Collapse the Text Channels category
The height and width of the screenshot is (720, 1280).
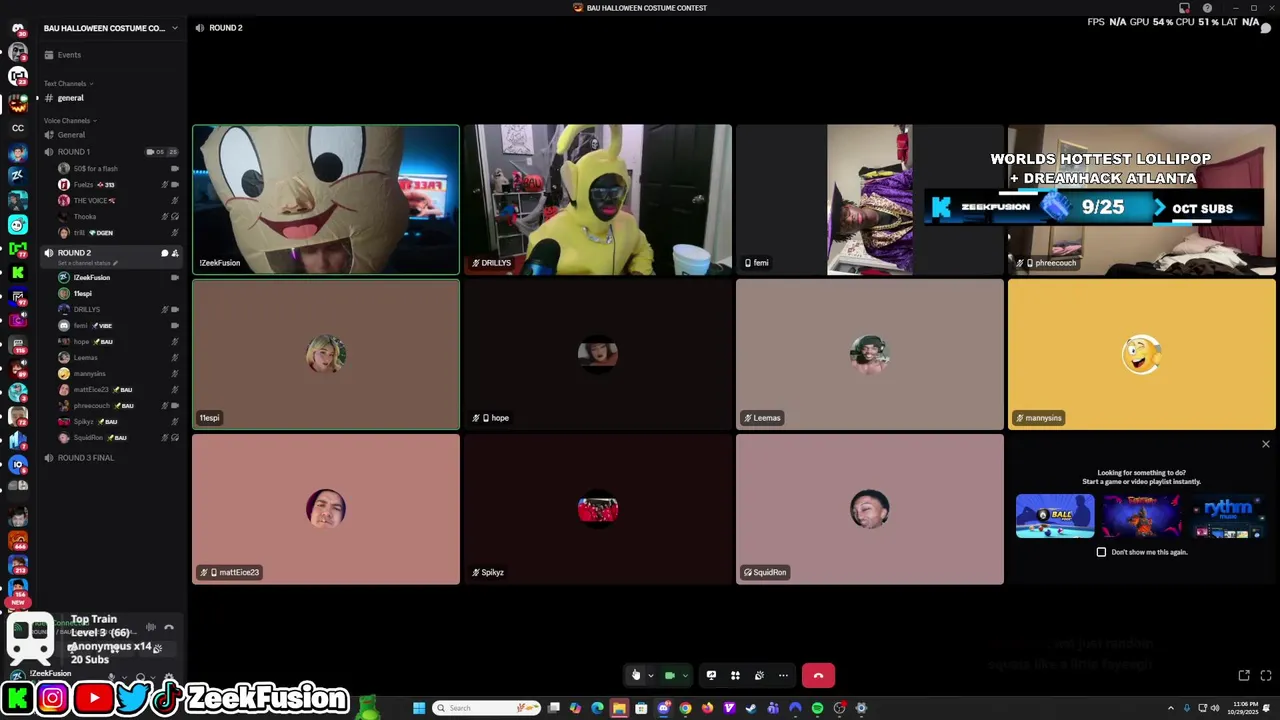click(68, 84)
